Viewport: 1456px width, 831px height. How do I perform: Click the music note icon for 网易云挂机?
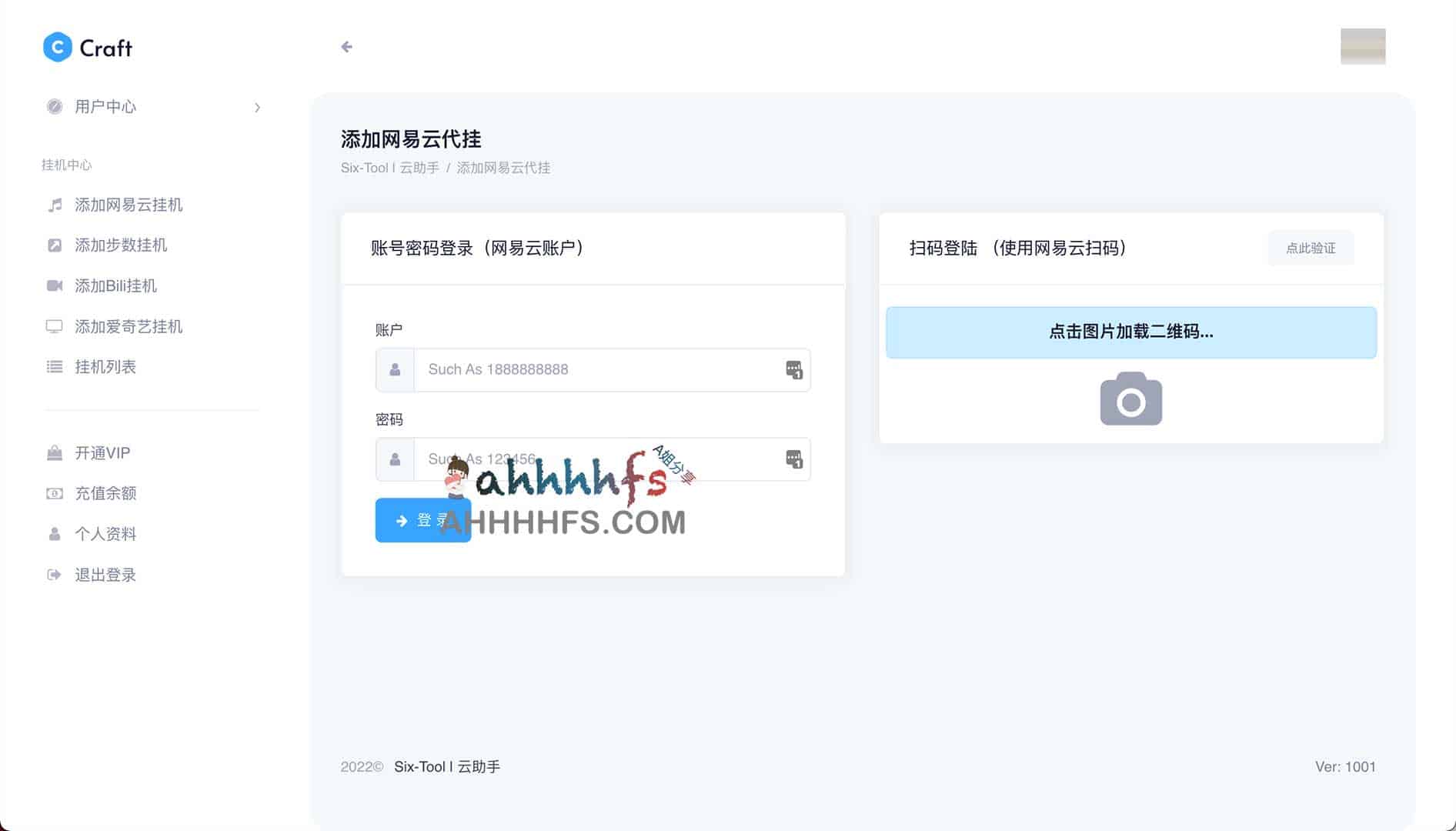55,205
